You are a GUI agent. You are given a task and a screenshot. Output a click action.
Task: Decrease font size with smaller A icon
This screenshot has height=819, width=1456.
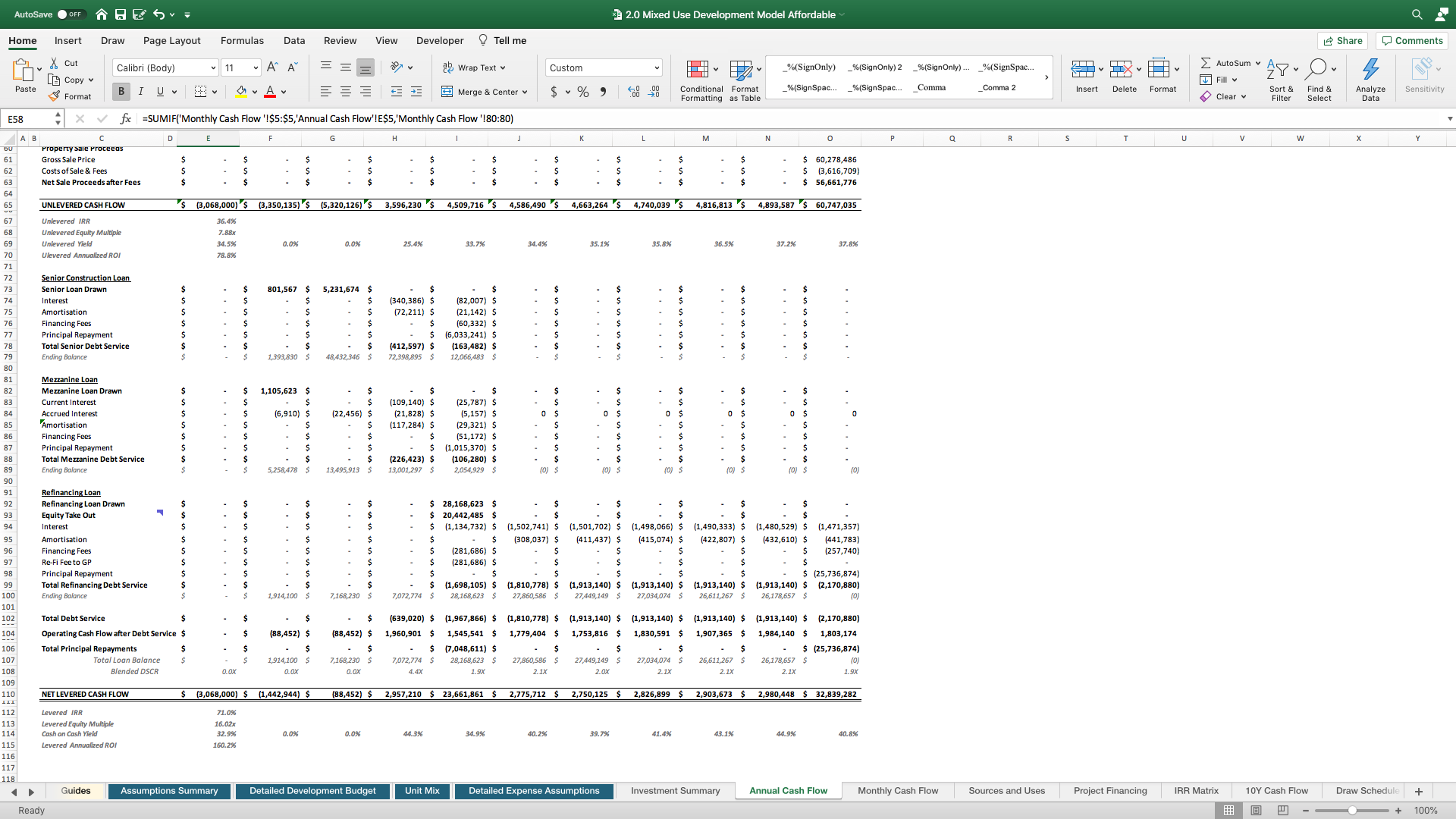pos(293,67)
